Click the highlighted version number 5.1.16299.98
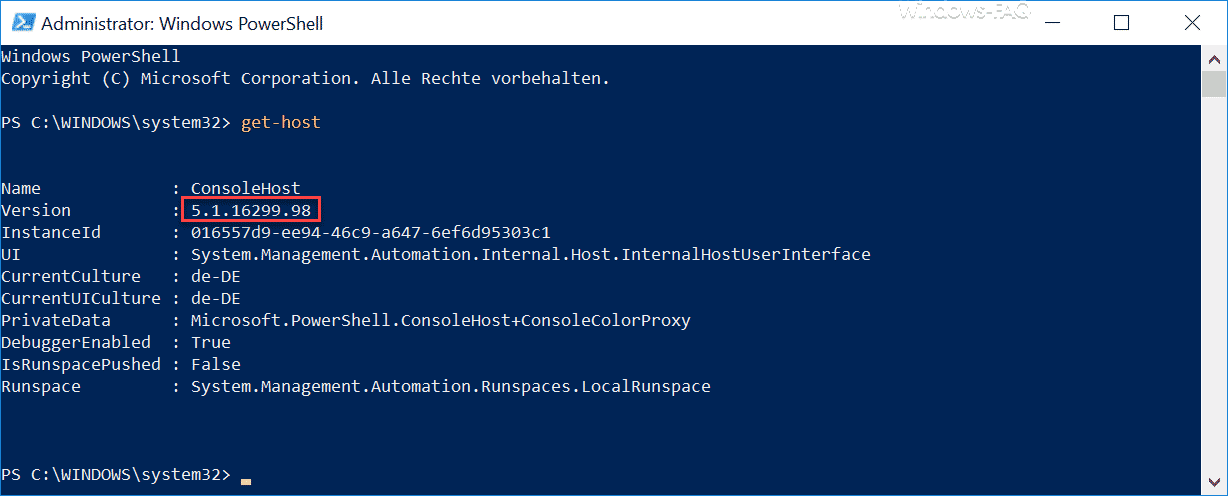The height and width of the screenshot is (496, 1228). (251, 210)
